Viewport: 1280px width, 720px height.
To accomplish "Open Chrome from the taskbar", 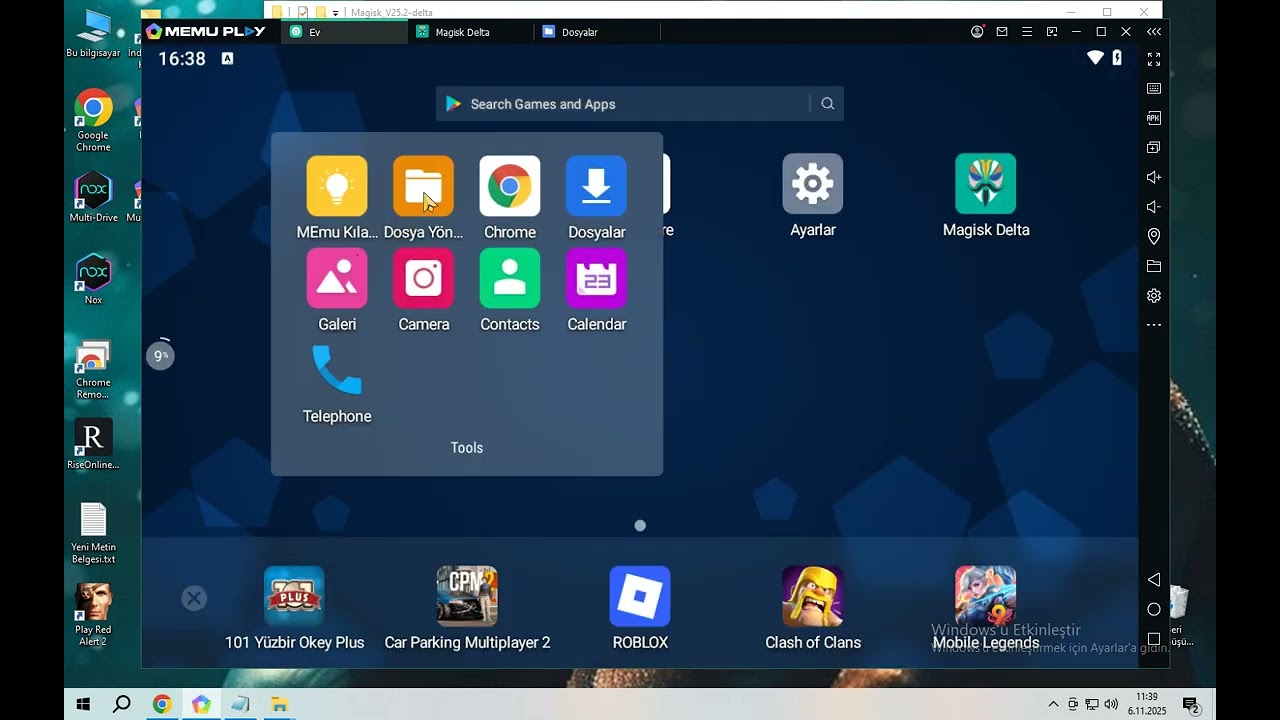I will (162, 704).
